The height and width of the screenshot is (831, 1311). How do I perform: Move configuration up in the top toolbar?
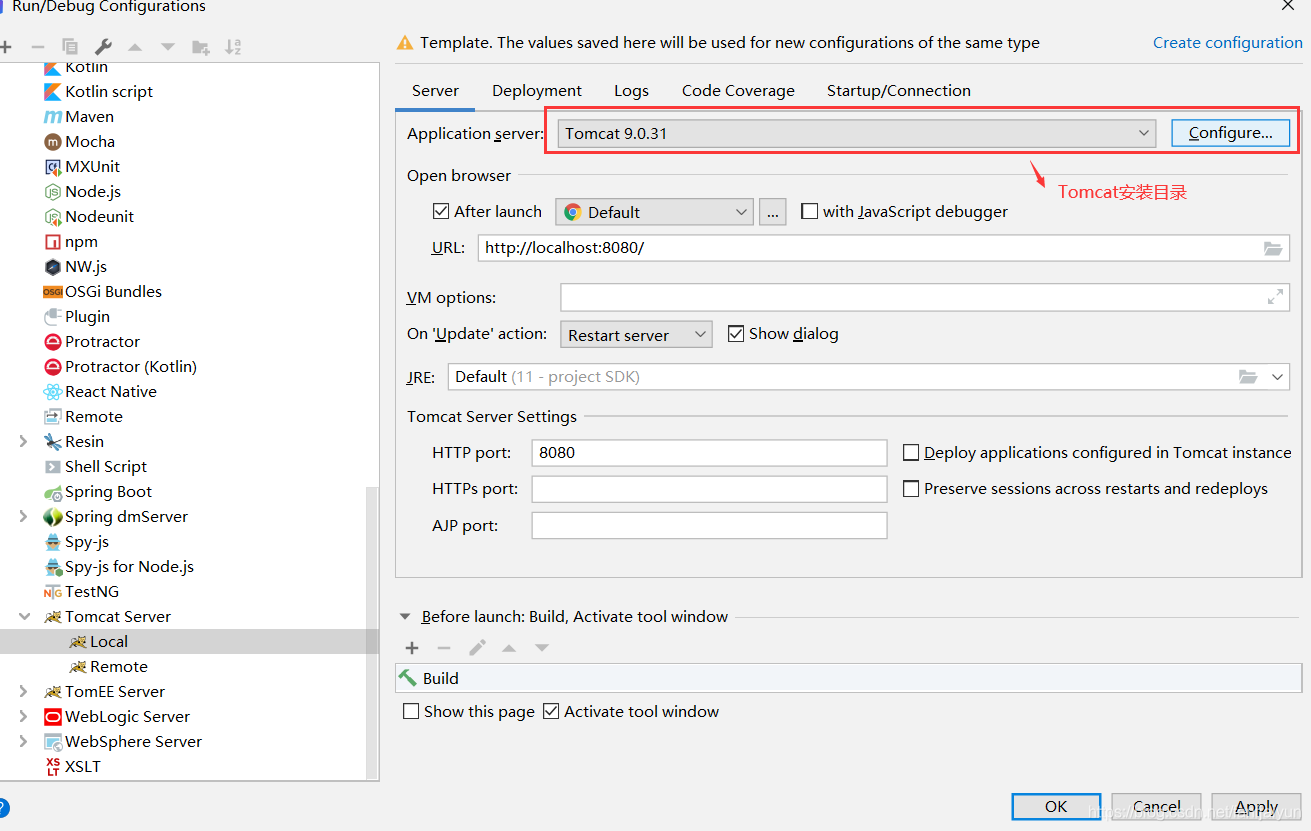tap(135, 47)
